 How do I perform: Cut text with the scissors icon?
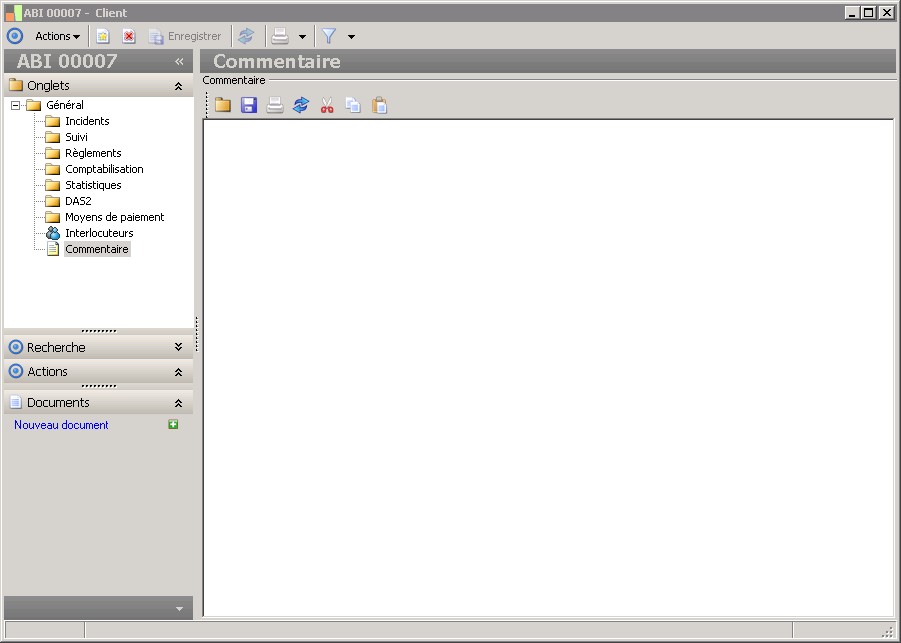pos(327,105)
